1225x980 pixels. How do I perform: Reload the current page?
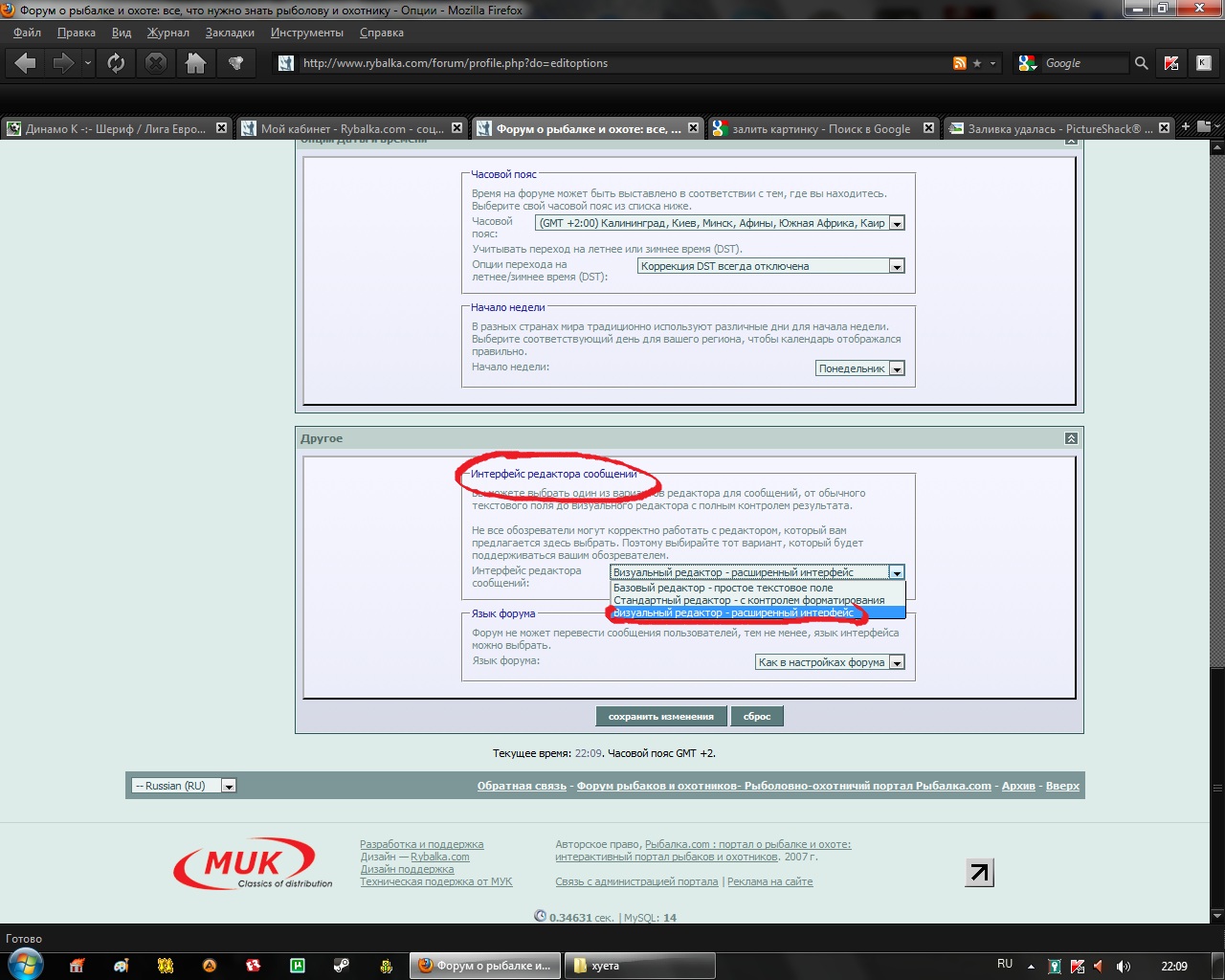(x=116, y=63)
